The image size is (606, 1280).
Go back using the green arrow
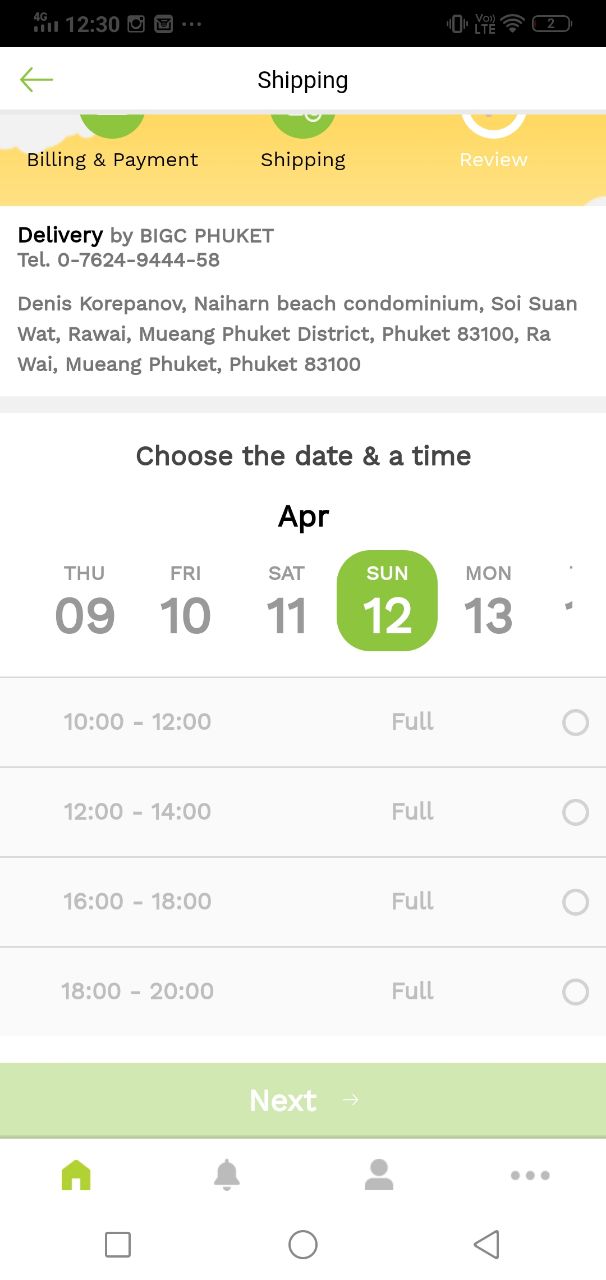(x=36, y=80)
